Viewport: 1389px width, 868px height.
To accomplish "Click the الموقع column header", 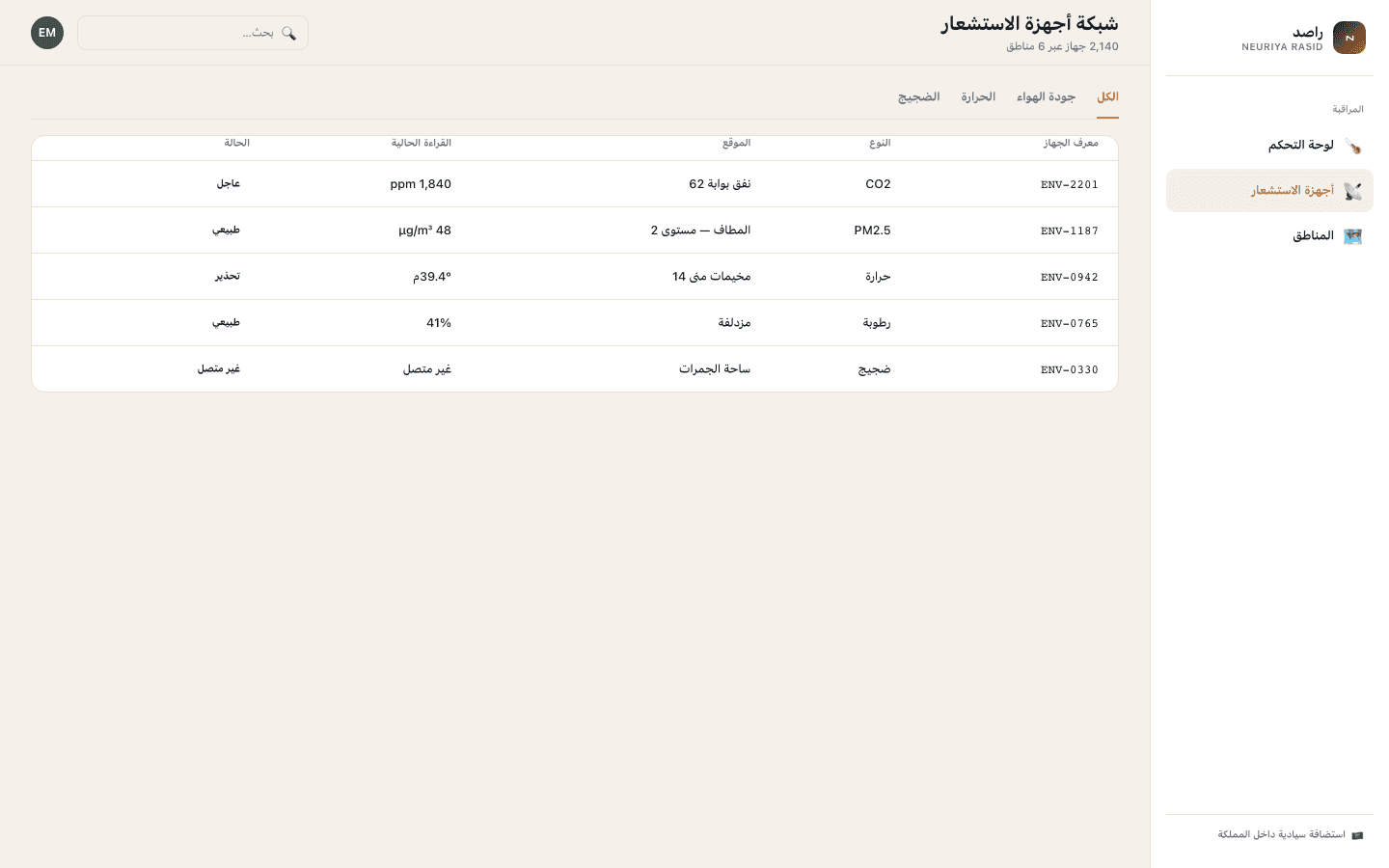I will tap(736, 143).
